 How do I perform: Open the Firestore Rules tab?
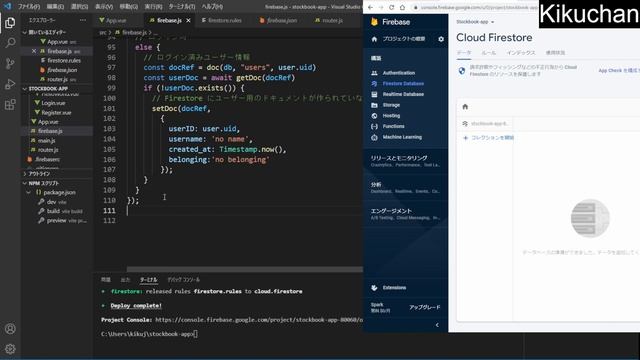(x=489, y=53)
